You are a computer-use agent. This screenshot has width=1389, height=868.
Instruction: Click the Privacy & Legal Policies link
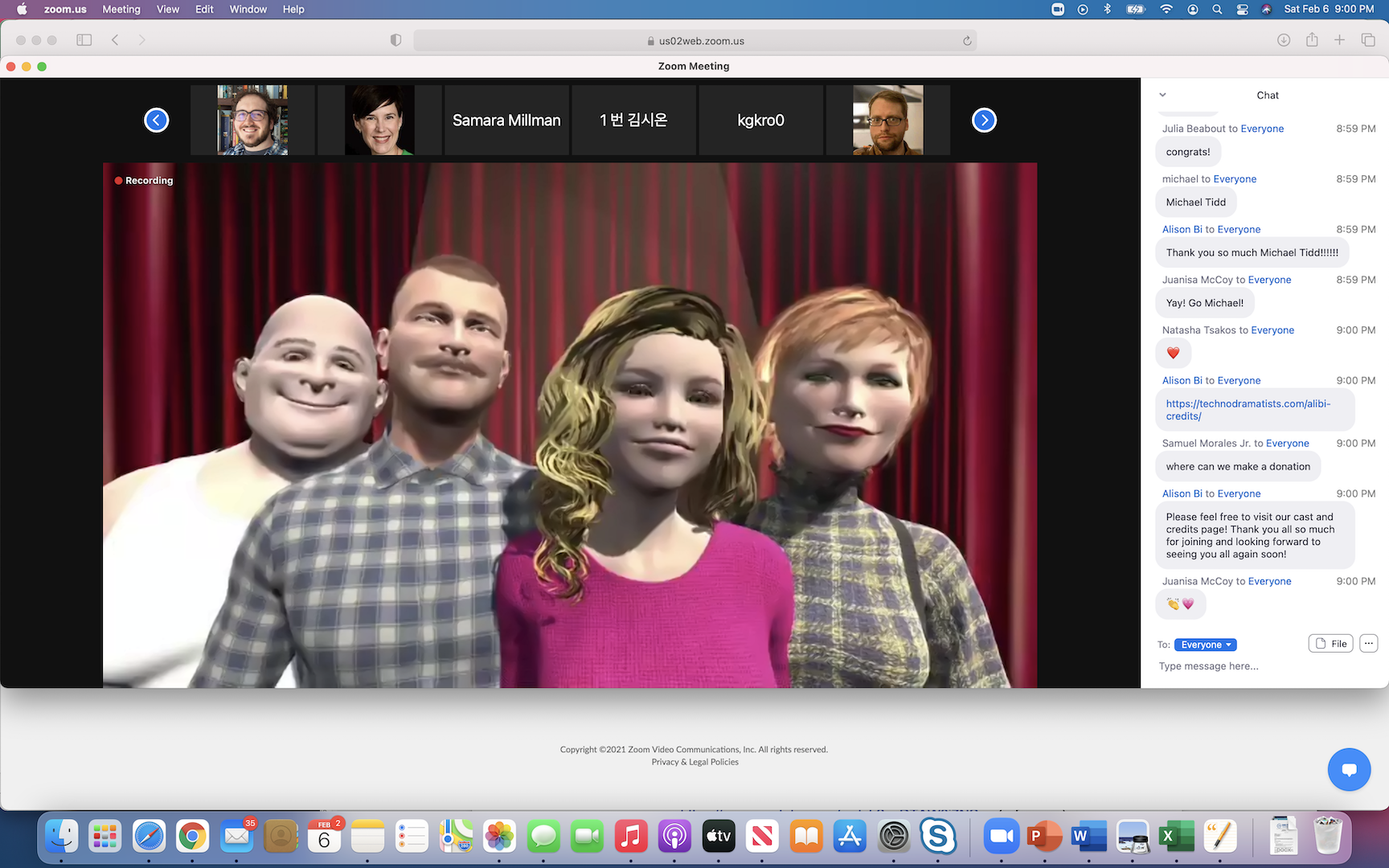(x=694, y=762)
